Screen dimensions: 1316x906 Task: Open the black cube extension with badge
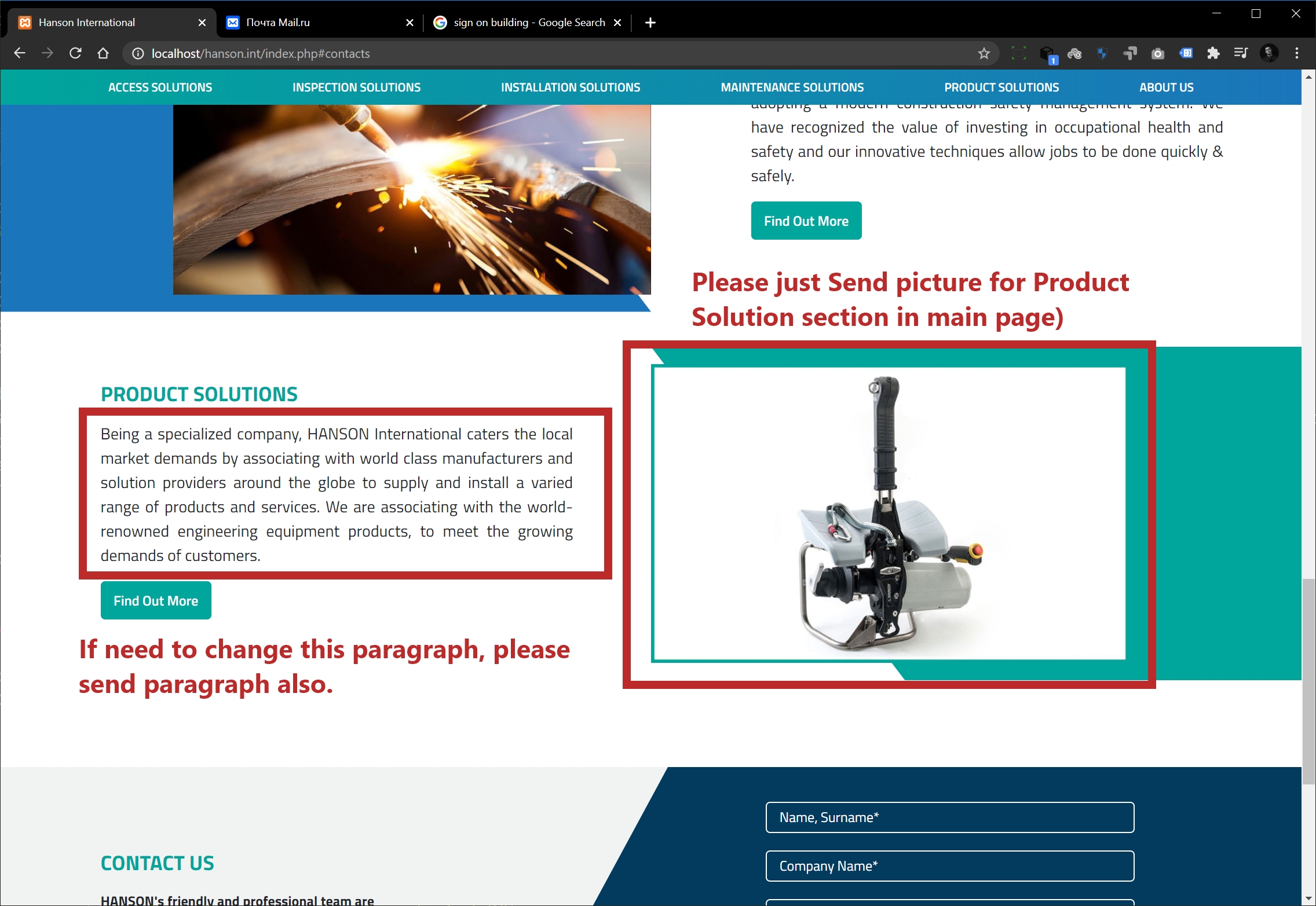click(x=1047, y=54)
